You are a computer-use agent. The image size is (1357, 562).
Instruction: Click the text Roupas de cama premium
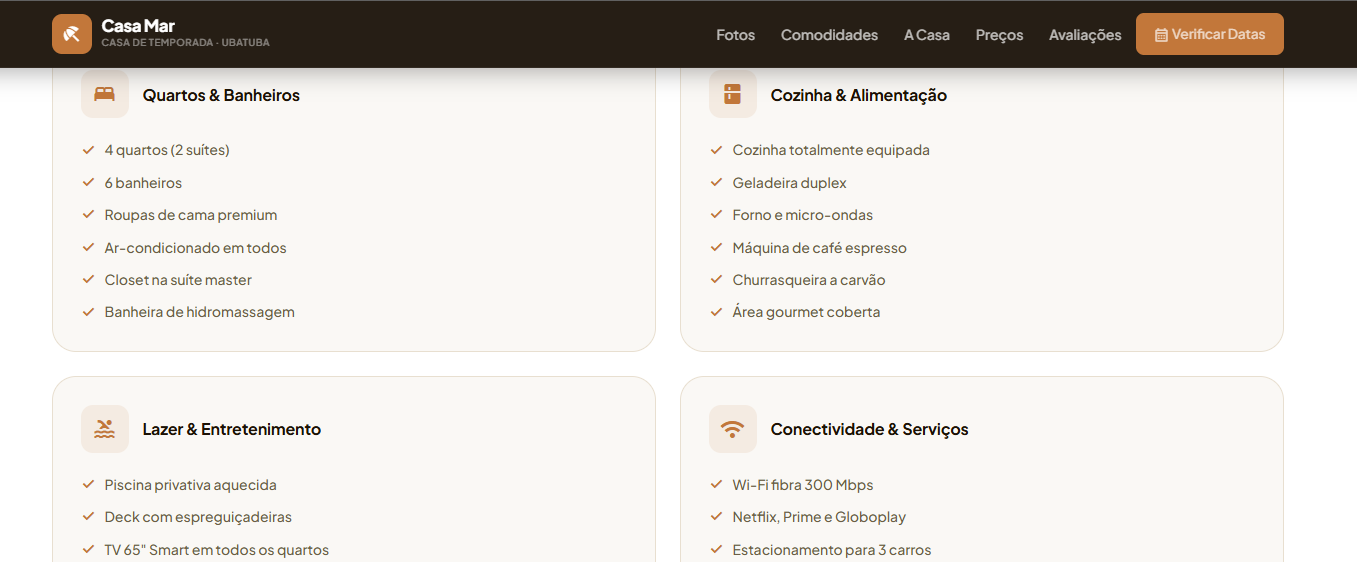click(x=191, y=215)
